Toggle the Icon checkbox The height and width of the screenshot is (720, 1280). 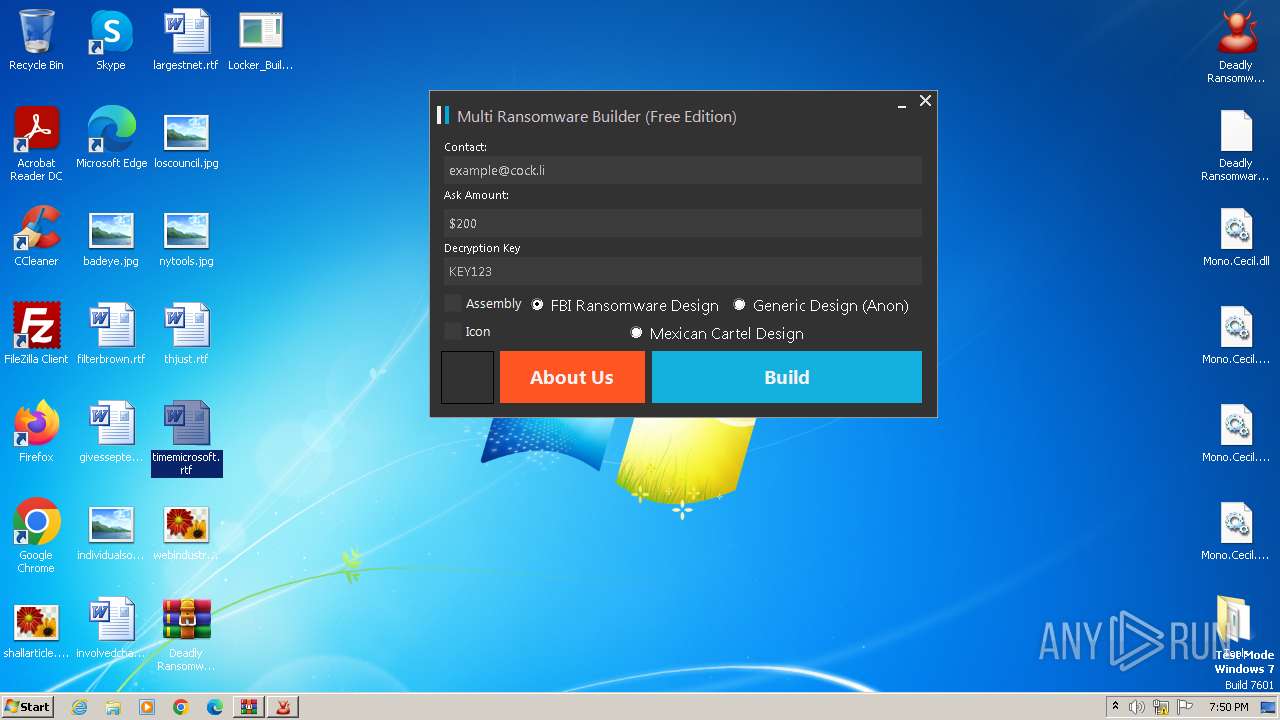click(x=453, y=331)
